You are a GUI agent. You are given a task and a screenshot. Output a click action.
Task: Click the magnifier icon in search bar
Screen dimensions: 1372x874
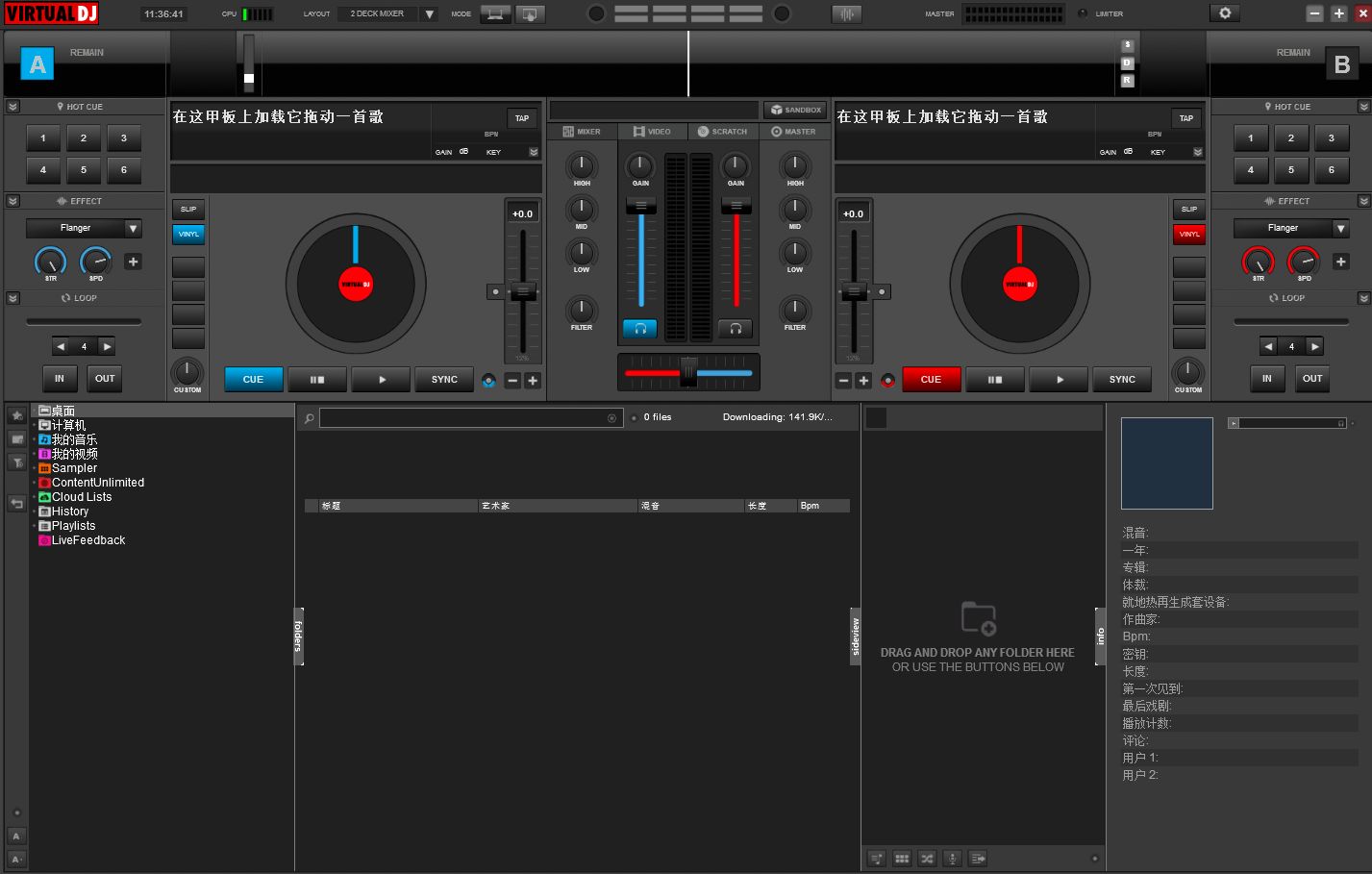click(x=310, y=418)
